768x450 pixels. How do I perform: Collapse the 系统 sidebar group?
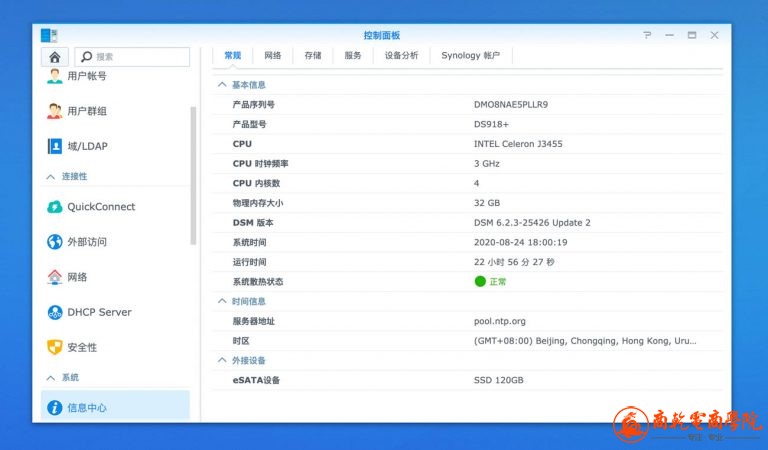tap(50, 378)
